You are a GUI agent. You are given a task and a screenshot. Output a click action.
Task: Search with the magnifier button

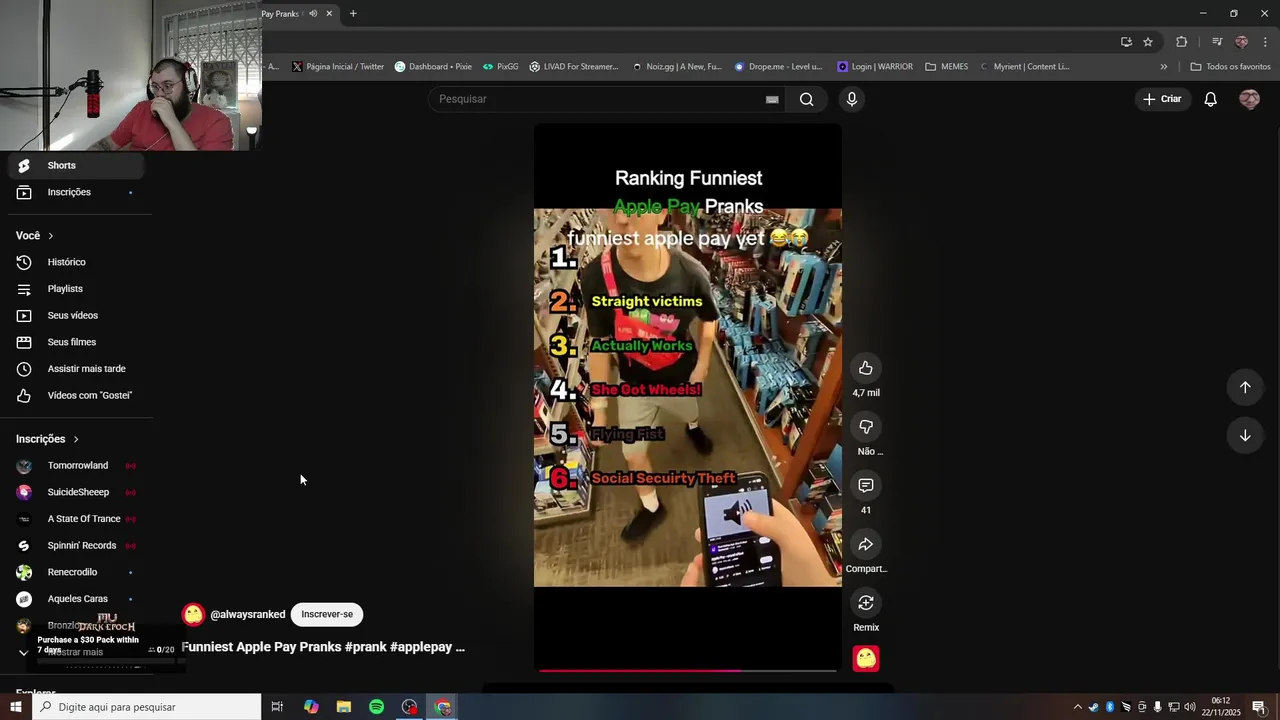pyautogui.click(x=806, y=99)
